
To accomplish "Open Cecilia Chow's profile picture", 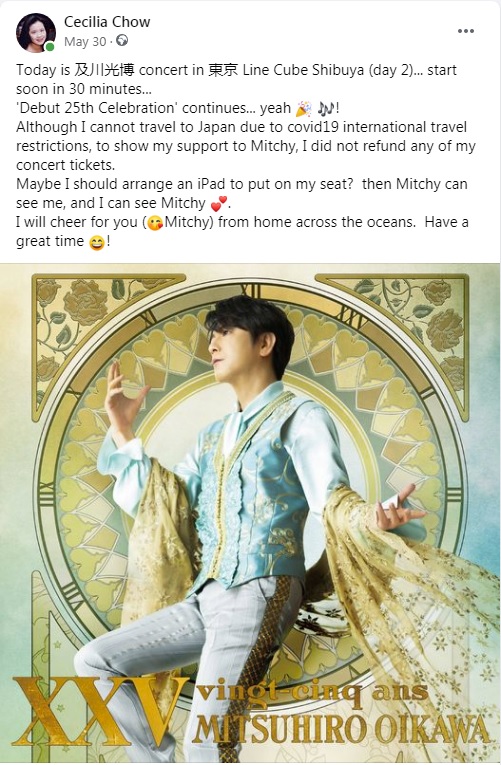I will (36, 32).
